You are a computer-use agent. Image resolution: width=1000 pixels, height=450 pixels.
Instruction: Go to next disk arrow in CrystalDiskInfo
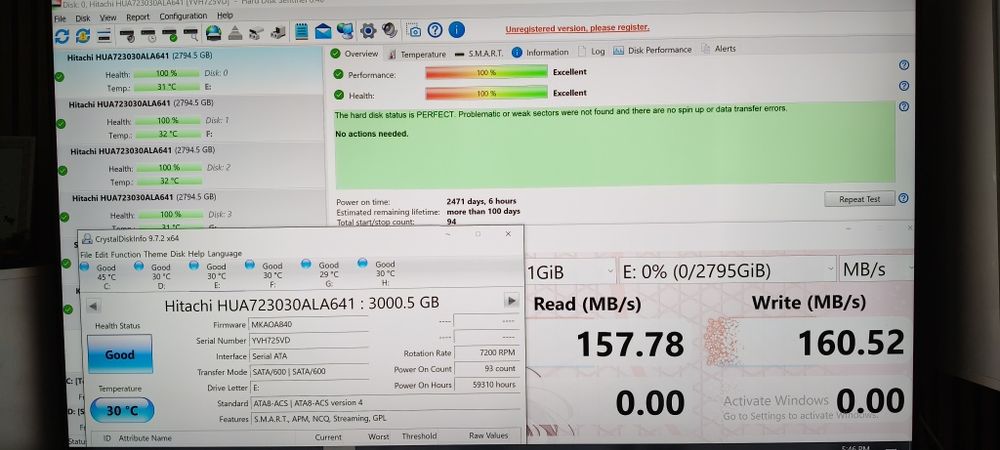point(511,300)
